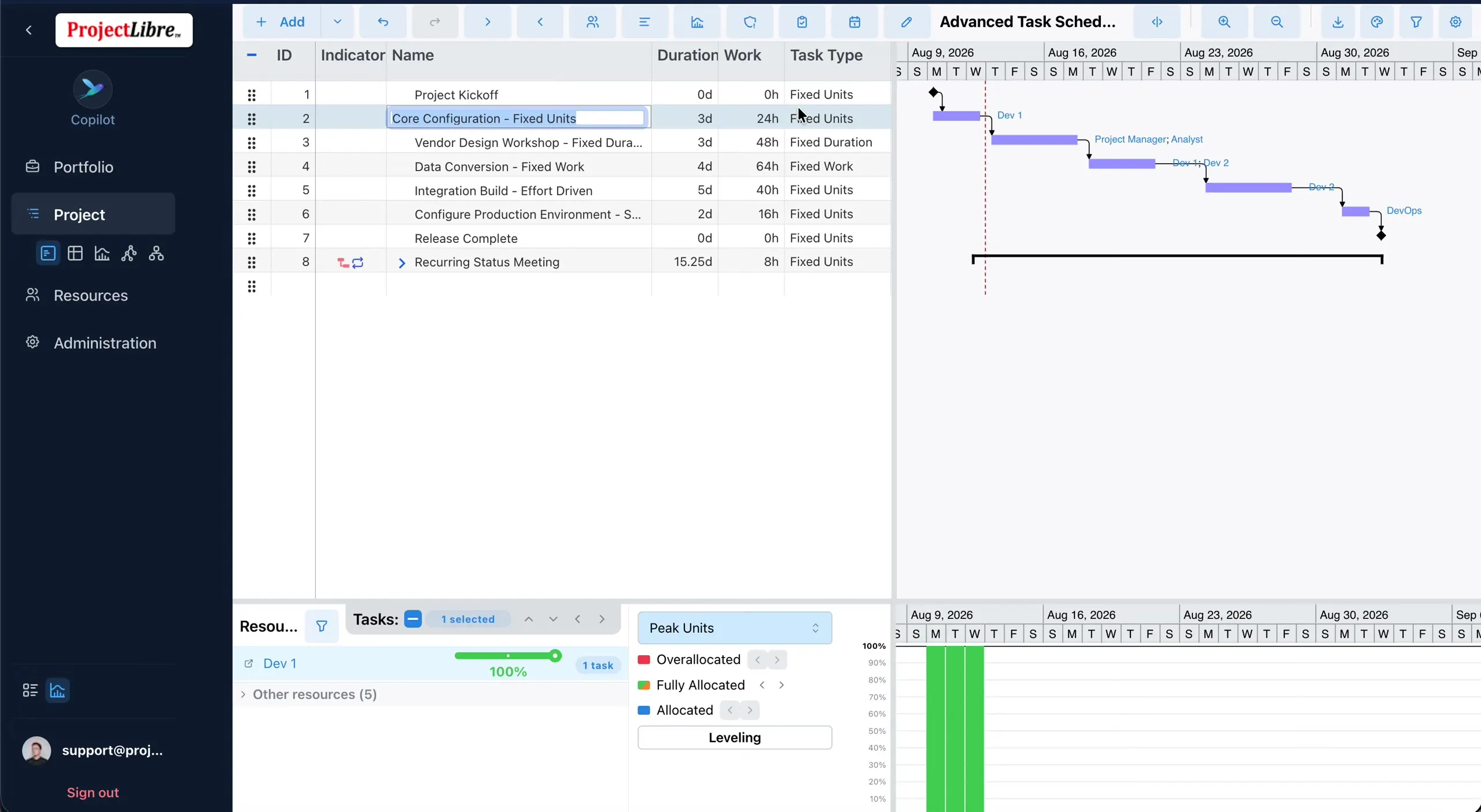Open assign resources people icon
1481x812 pixels.
592,22
